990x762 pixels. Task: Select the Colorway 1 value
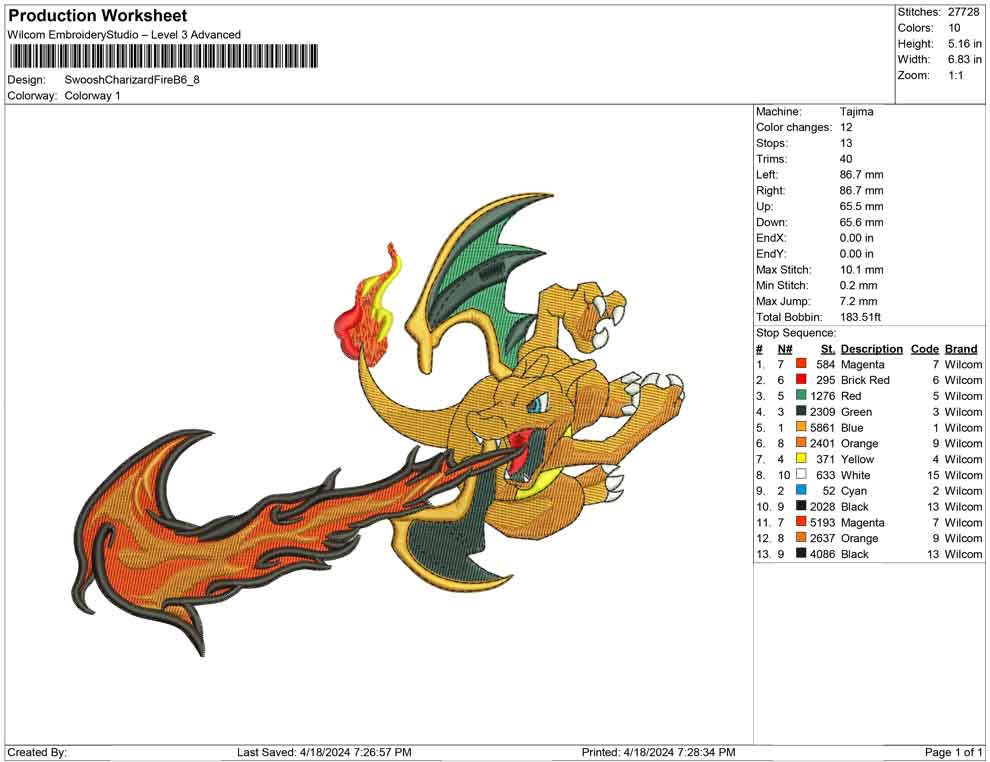[92, 96]
